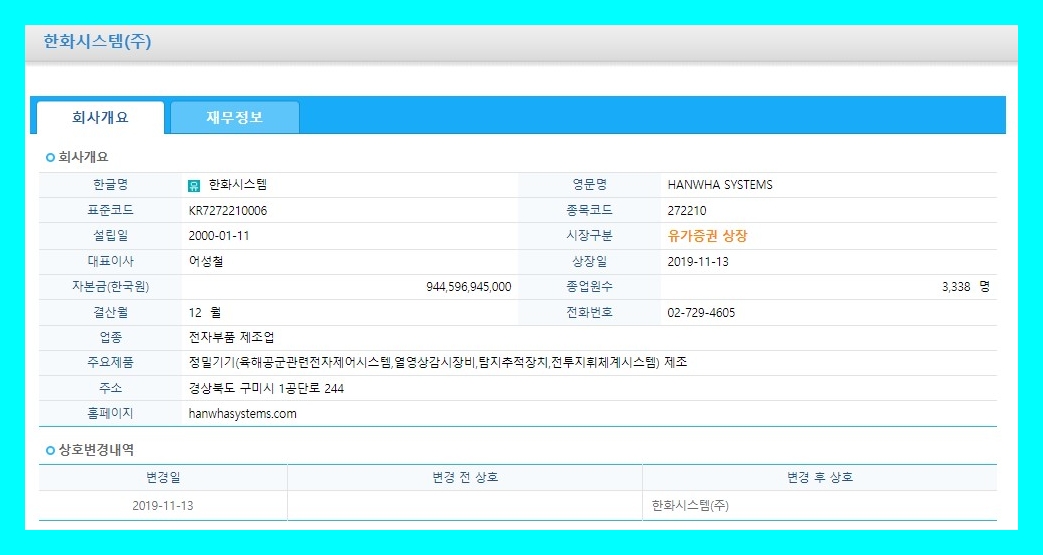The height and width of the screenshot is (555, 1043).
Task: Click the phone number 02-729-4605
Action: tap(701, 313)
